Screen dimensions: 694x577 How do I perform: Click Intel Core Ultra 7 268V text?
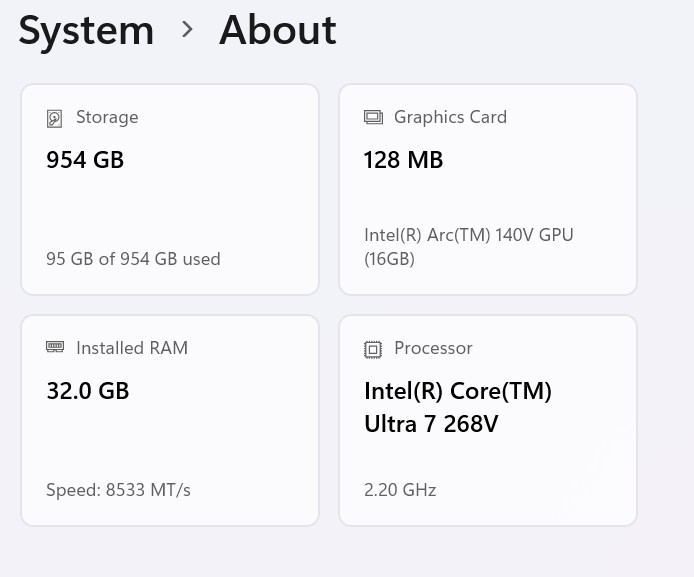(458, 407)
